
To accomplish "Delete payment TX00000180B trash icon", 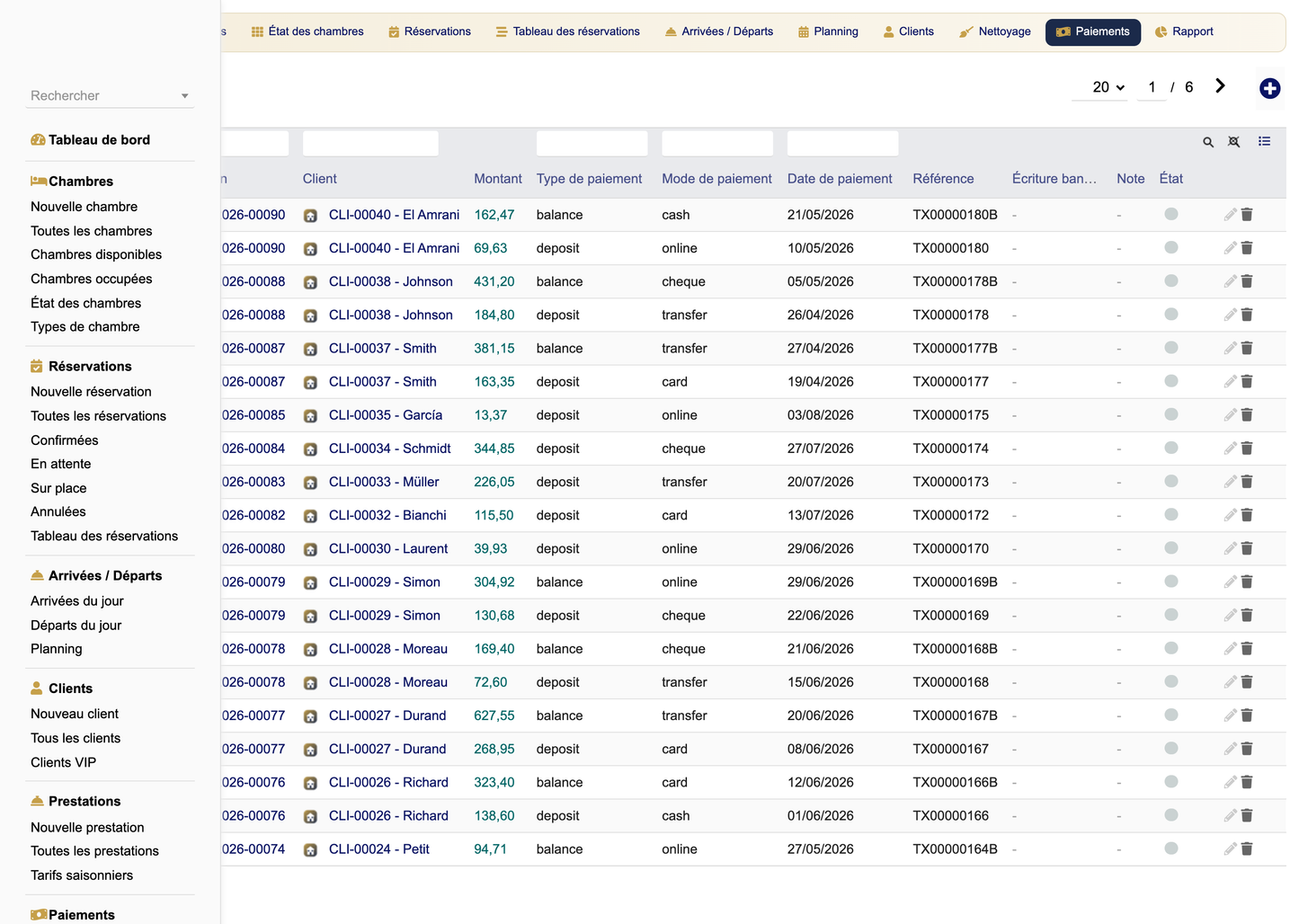I will point(1247,215).
